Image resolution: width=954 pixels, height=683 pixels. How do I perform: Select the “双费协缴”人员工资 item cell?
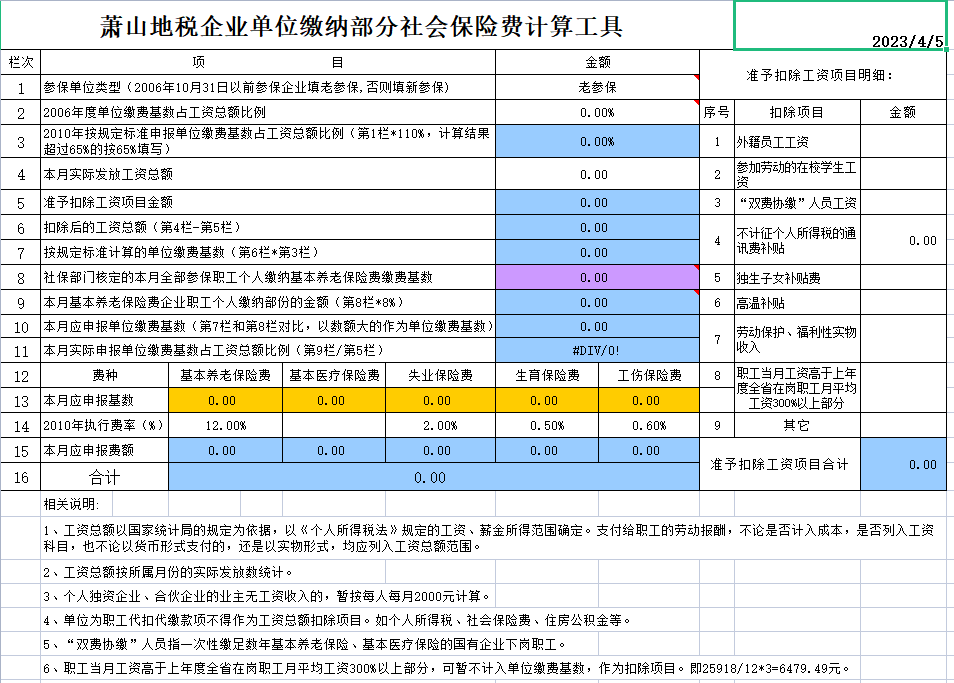click(x=797, y=202)
